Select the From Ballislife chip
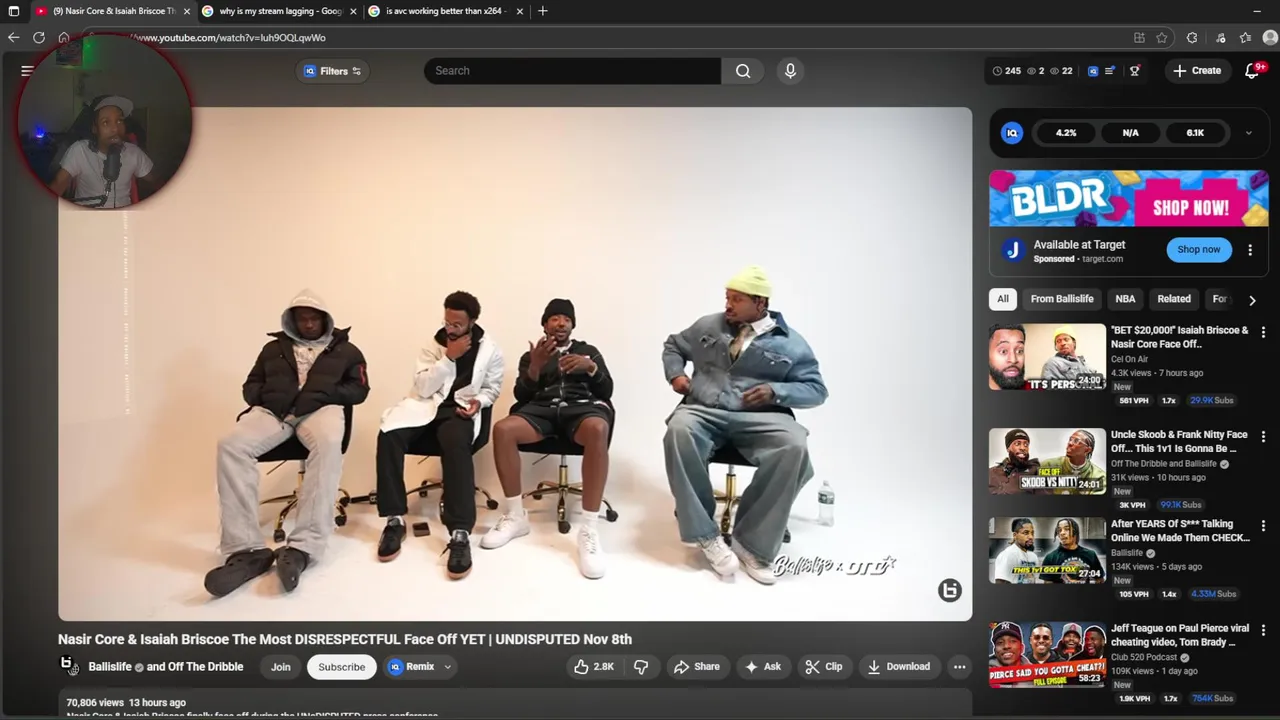The width and height of the screenshot is (1280, 720). point(1062,299)
